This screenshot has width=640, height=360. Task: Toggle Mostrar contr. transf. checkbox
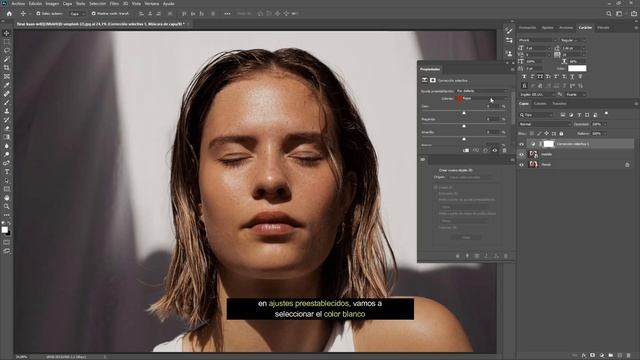tap(93, 13)
